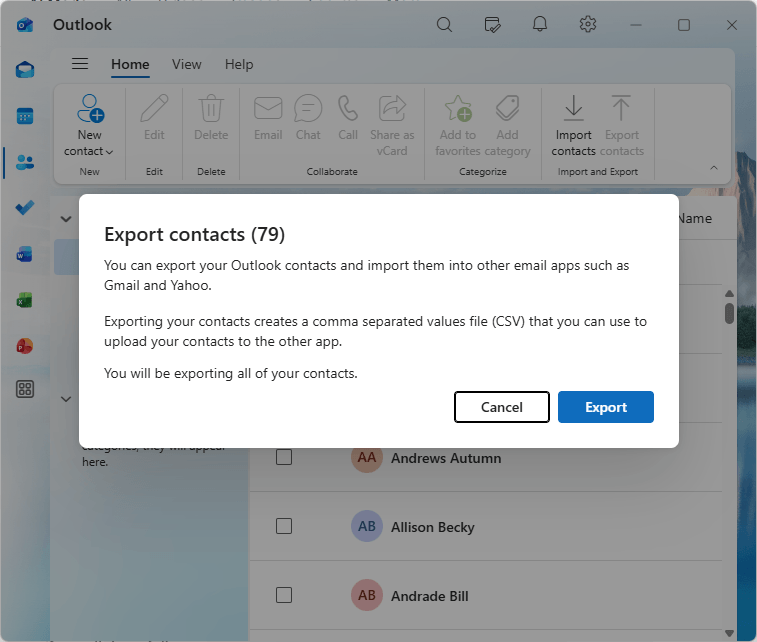The width and height of the screenshot is (757, 642).
Task: Click the AA avatar of Andrews Autumn
Action: click(366, 458)
